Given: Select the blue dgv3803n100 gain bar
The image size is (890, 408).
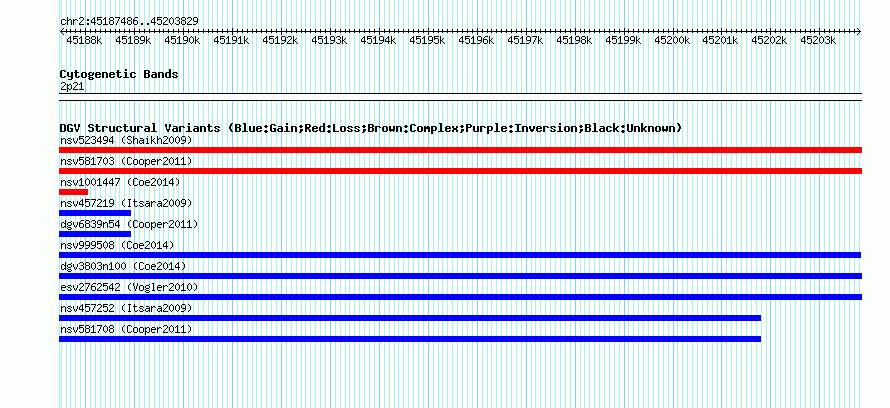Looking at the screenshot, I should pos(460,276).
